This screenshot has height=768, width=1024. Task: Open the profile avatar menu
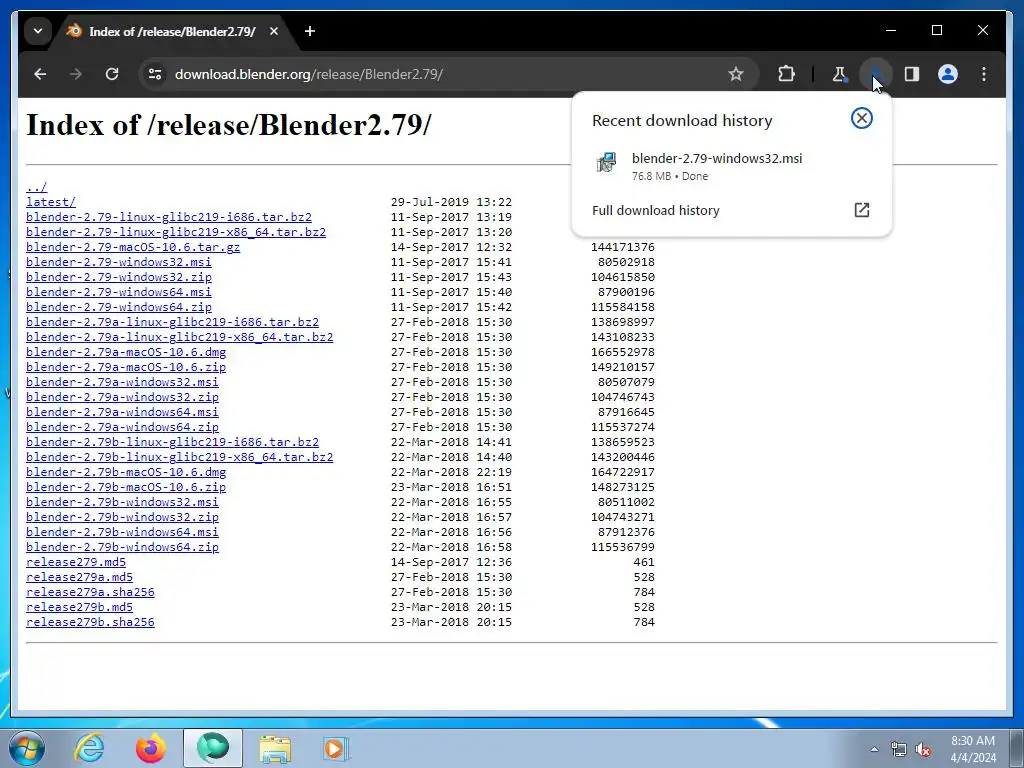pyautogui.click(x=948, y=74)
